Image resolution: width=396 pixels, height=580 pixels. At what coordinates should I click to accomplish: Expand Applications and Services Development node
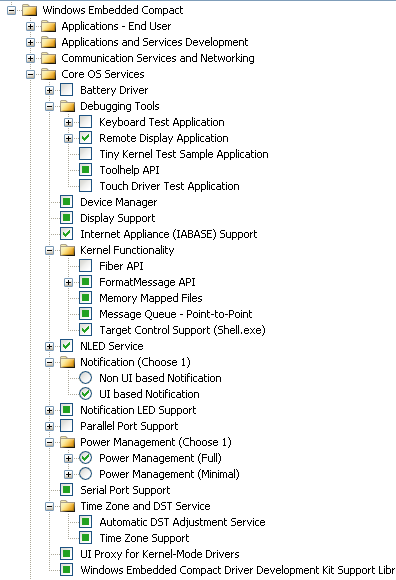coord(31,43)
